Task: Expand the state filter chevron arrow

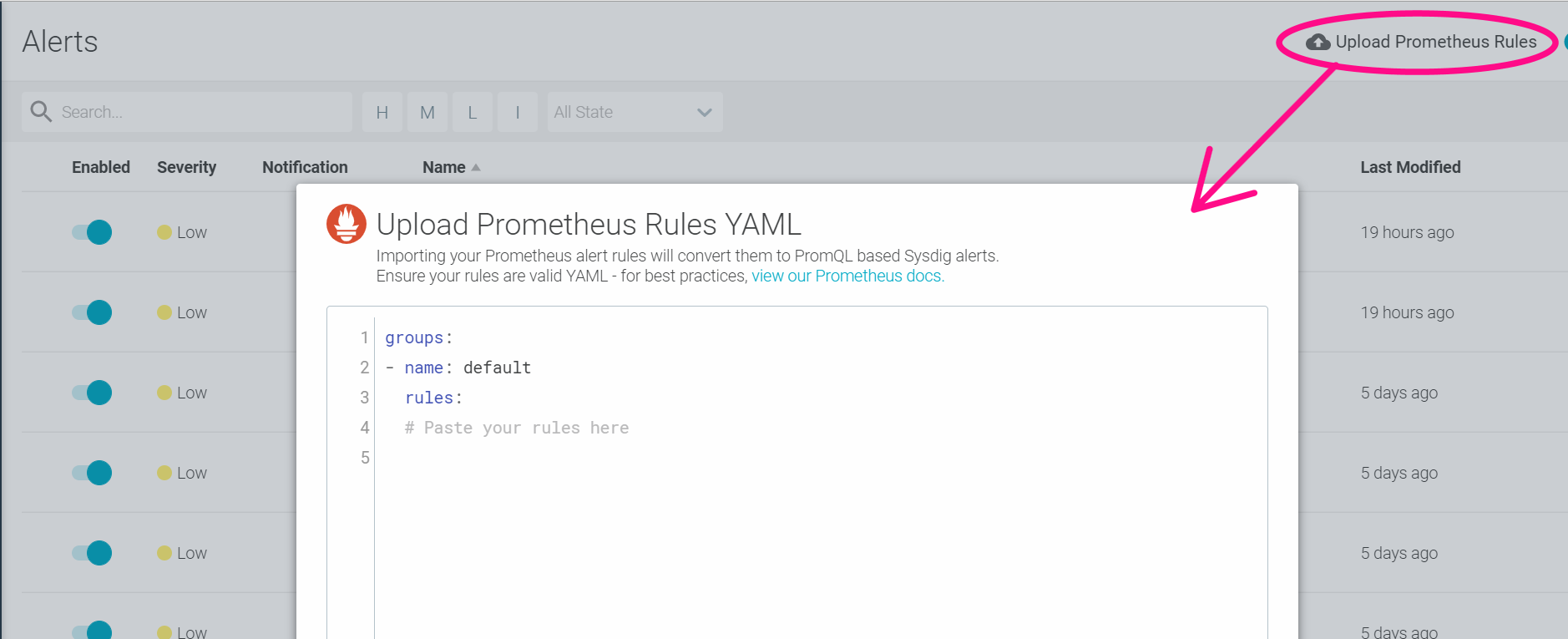Action: [705, 113]
